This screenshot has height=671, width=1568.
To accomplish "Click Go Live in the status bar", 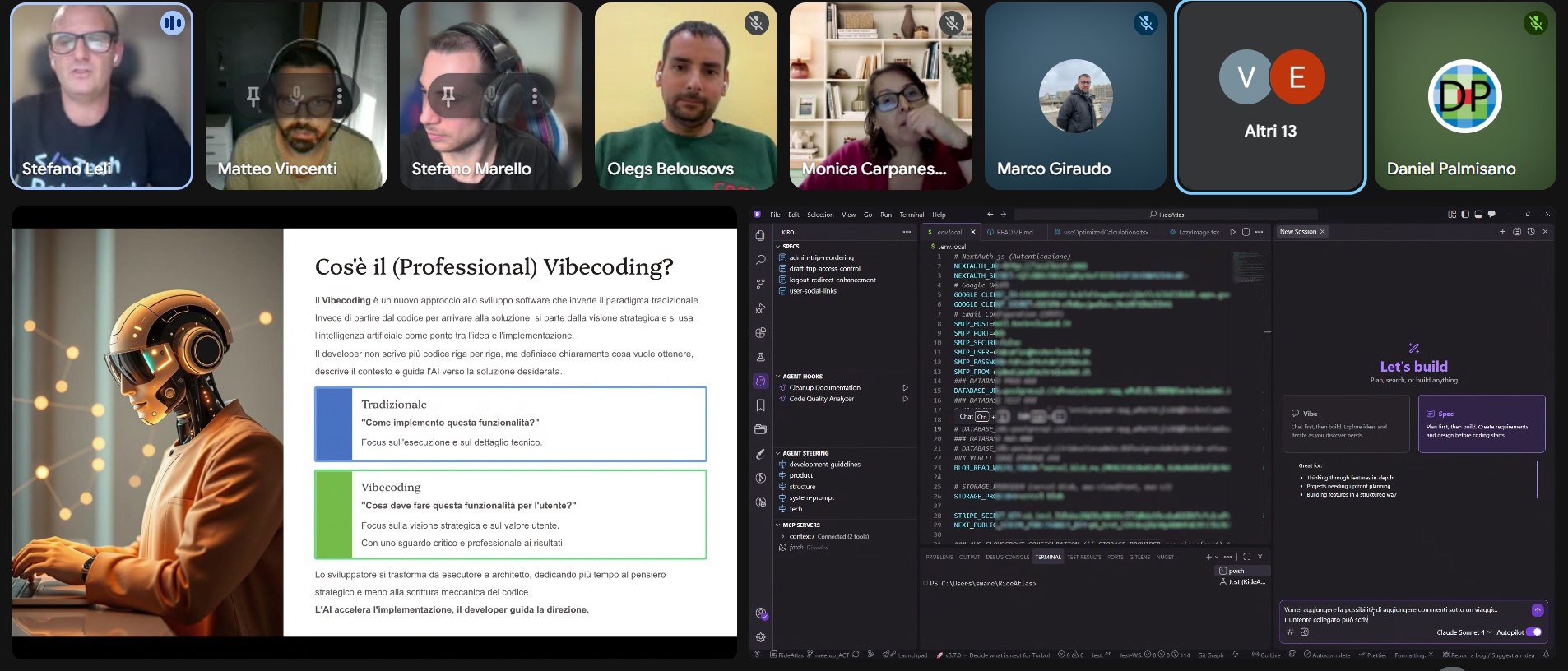I will 1269,655.
